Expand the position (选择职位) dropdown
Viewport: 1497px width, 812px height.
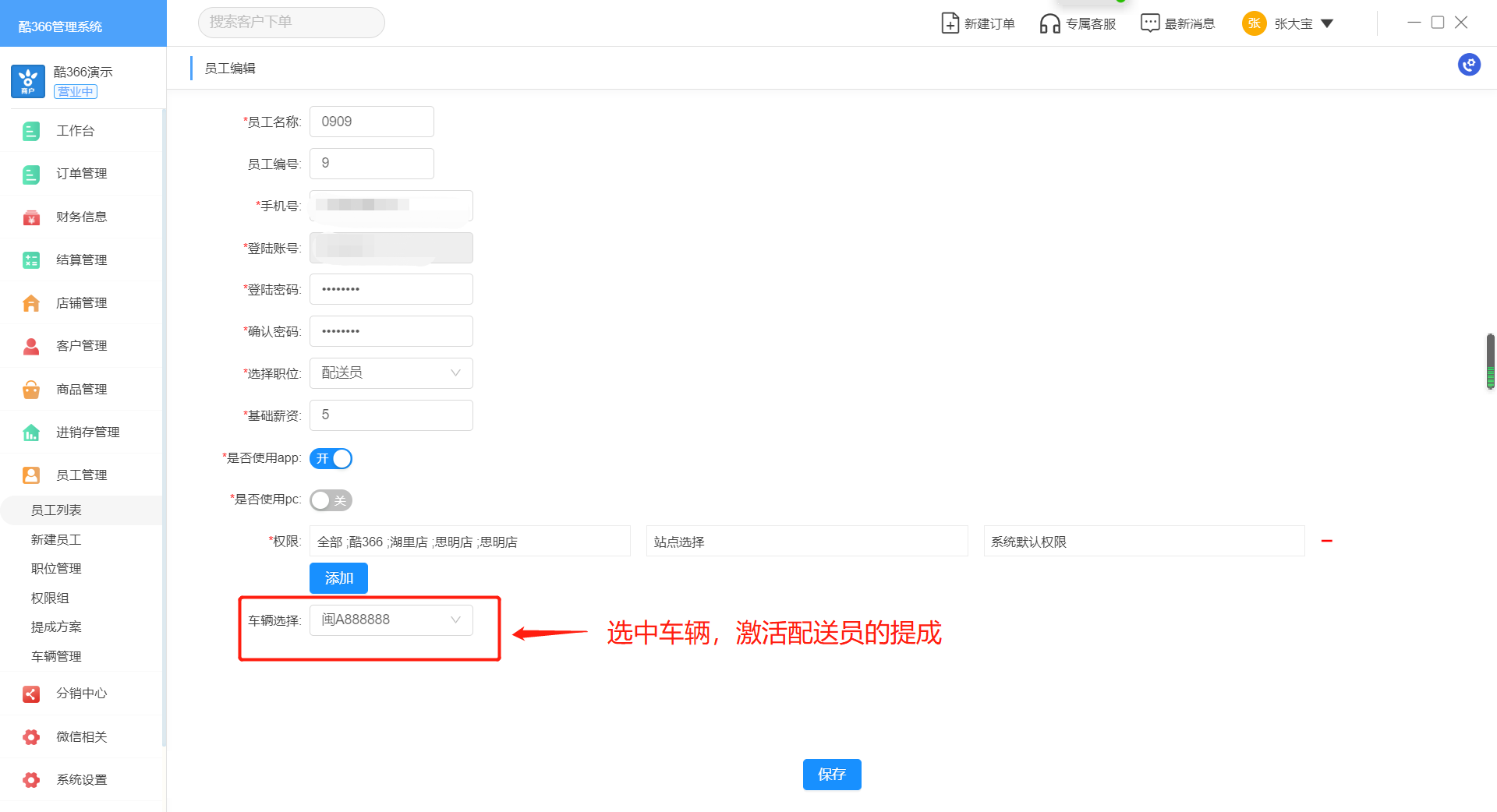(391, 373)
